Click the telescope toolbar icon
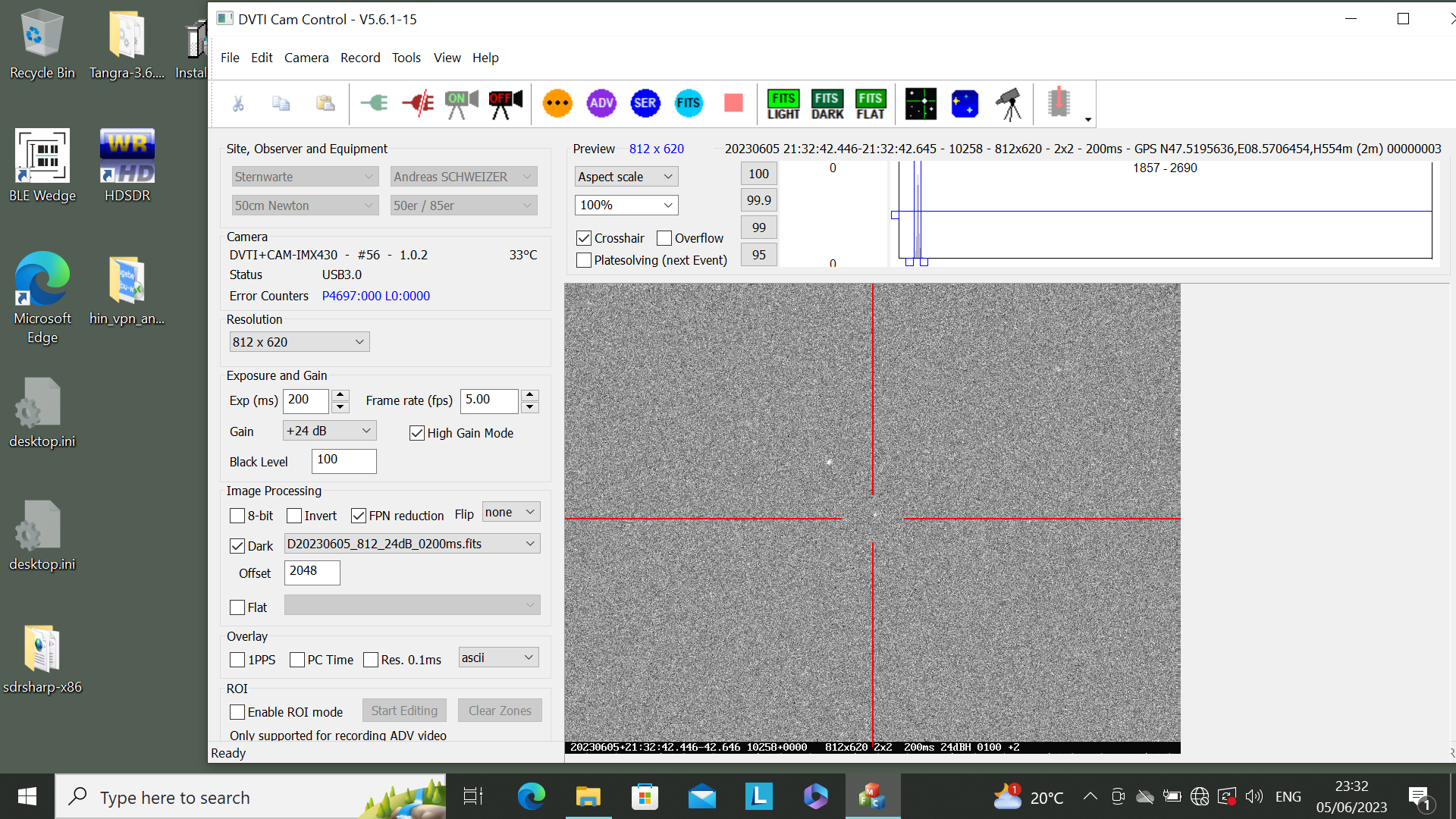 [1009, 104]
